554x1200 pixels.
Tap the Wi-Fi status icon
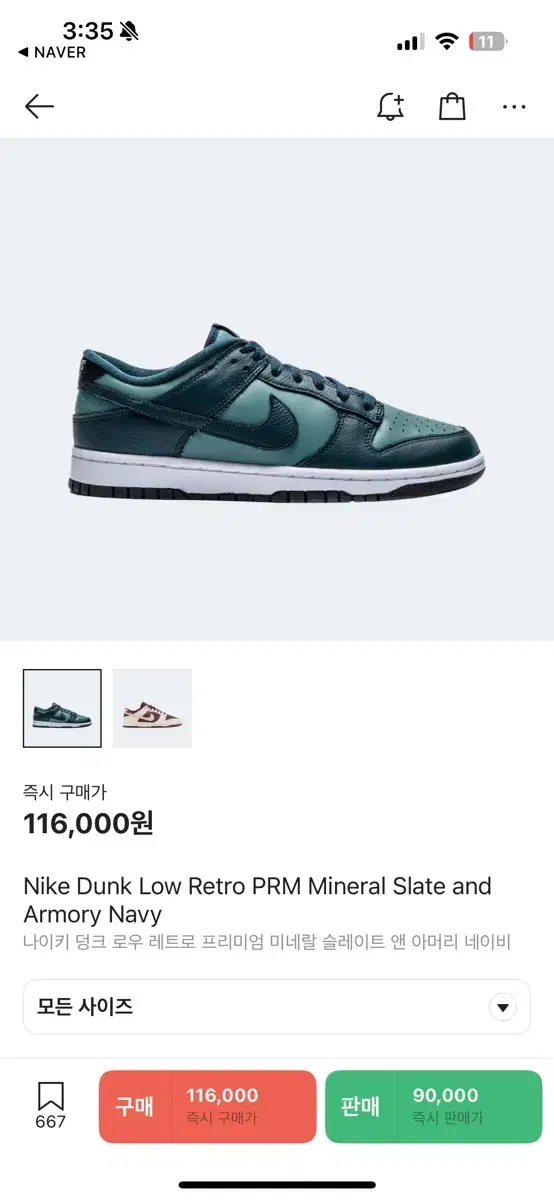pyautogui.click(x=447, y=42)
